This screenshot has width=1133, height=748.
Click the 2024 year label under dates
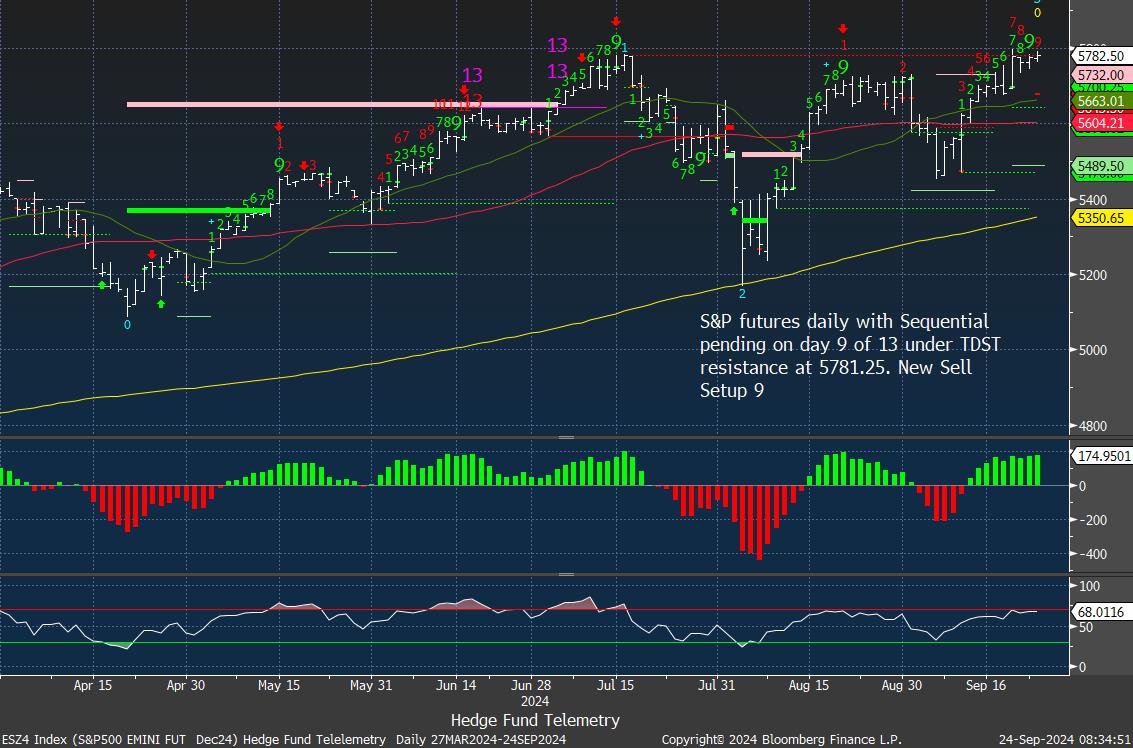pos(535,701)
